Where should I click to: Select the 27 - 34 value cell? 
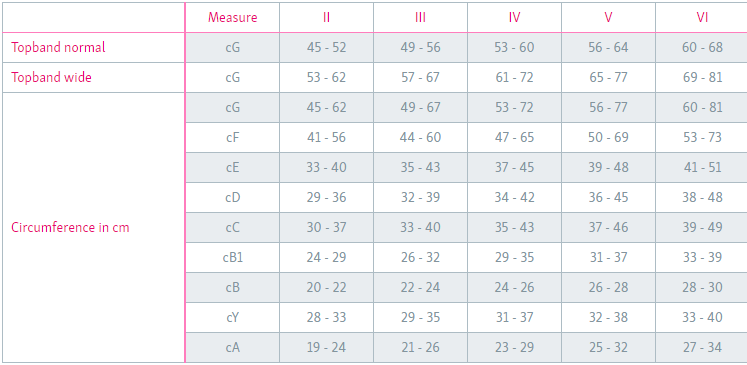pyautogui.click(x=702, y=347)
